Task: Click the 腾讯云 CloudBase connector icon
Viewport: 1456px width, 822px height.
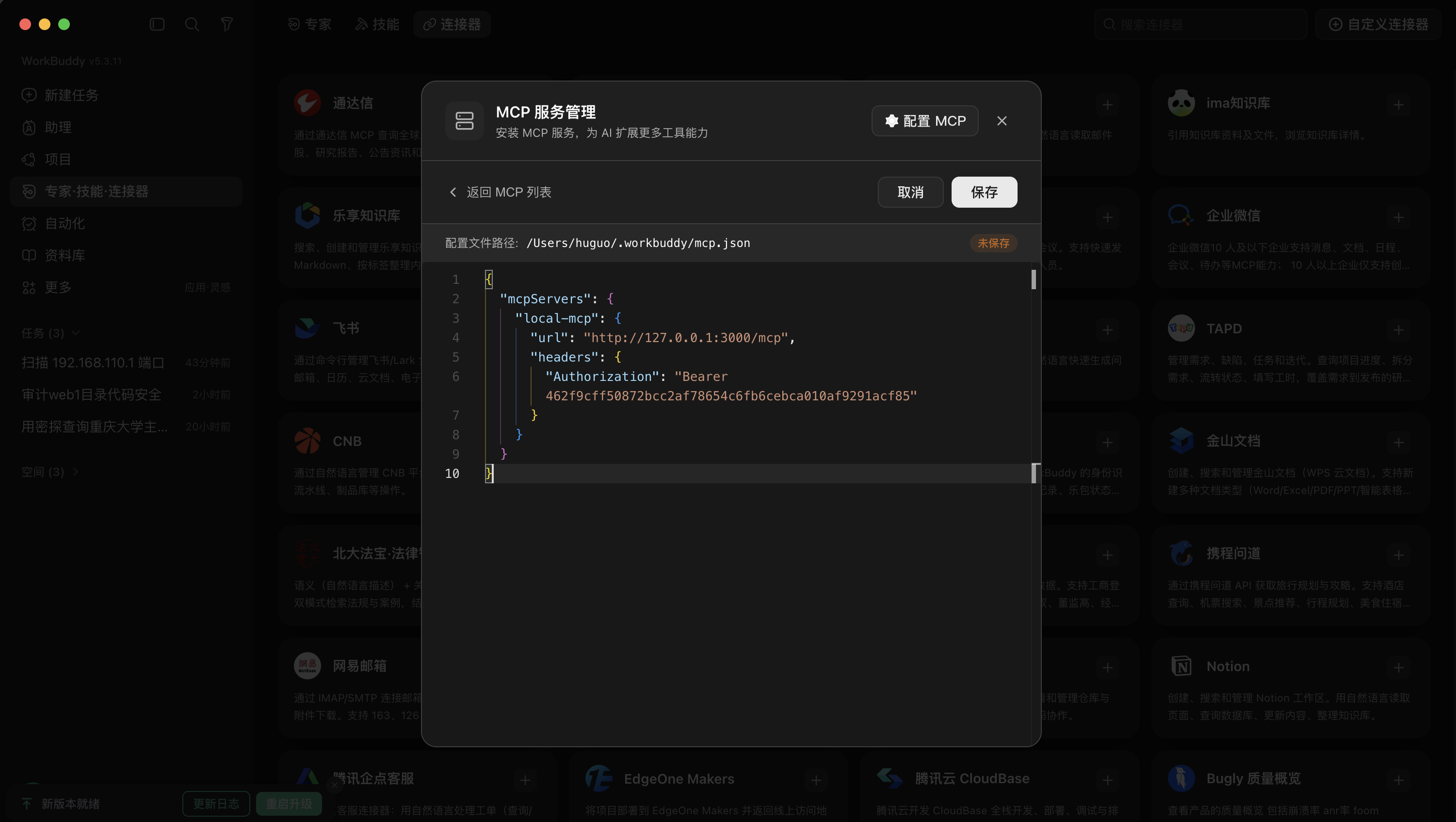Action: [x=890, y=778]
